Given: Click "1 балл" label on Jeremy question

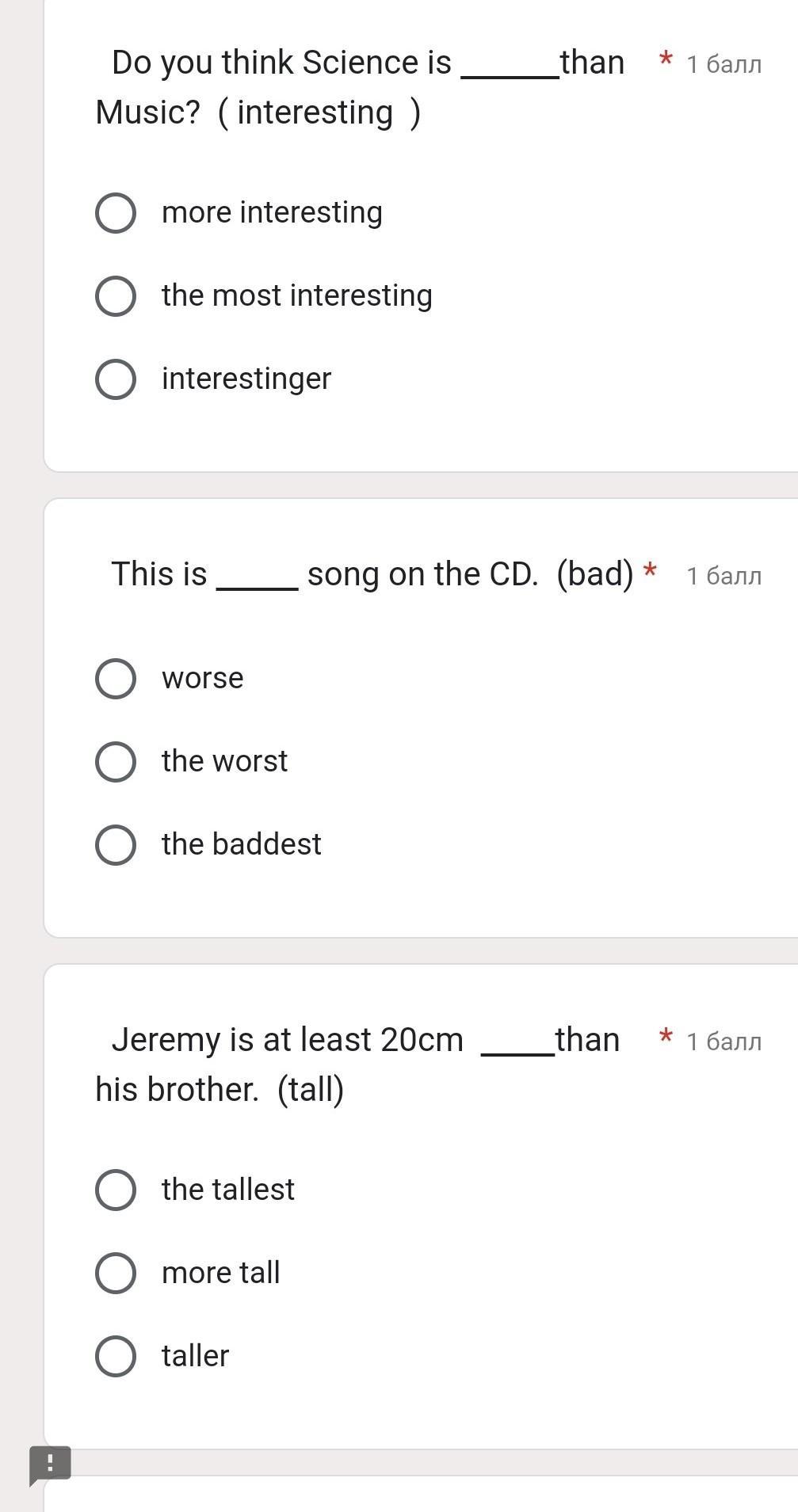Looking at the screenshot, I should (724, 1042).
